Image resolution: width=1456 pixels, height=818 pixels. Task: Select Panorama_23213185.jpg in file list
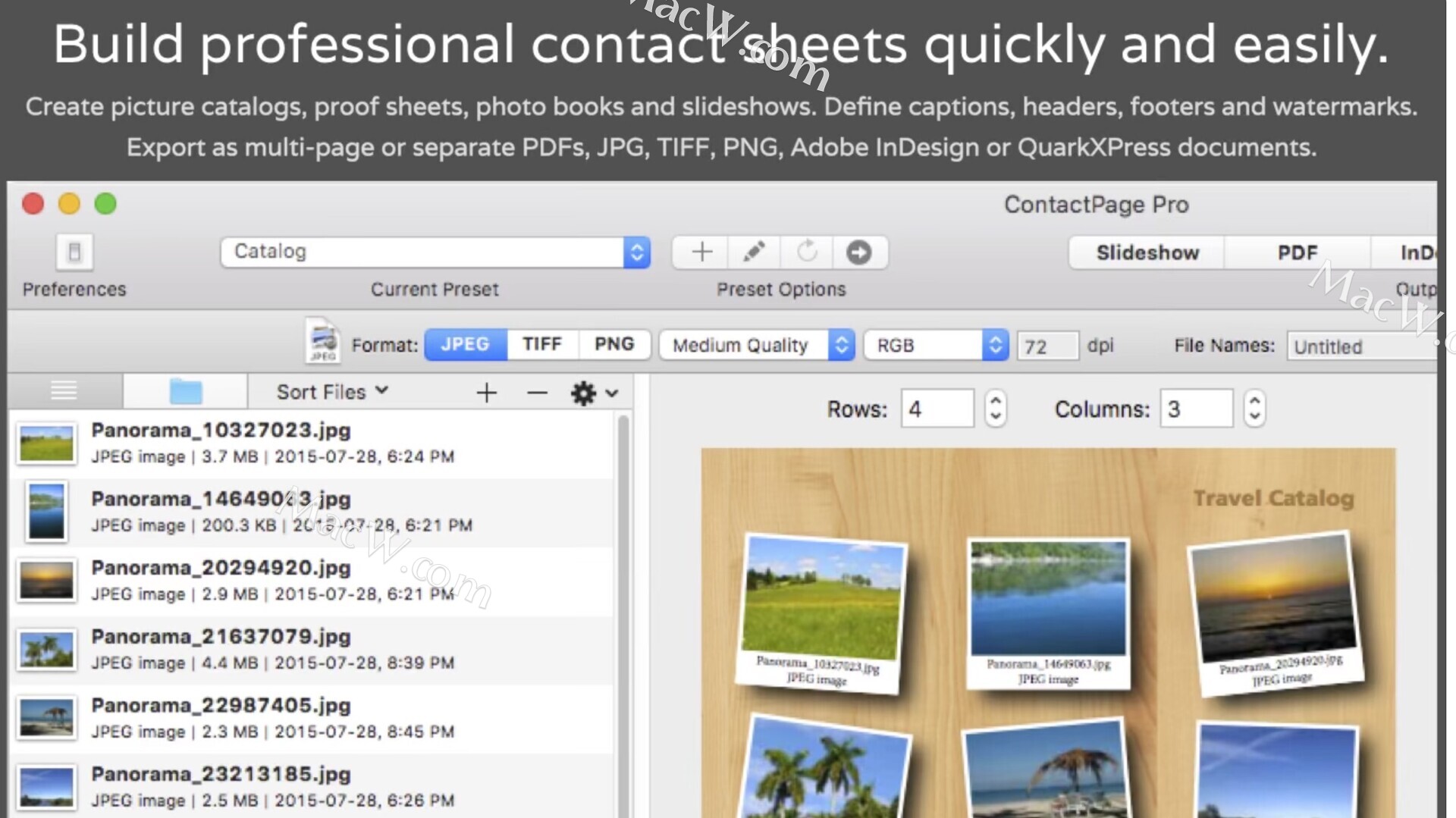pyautogui.click(x=312, y=787)
